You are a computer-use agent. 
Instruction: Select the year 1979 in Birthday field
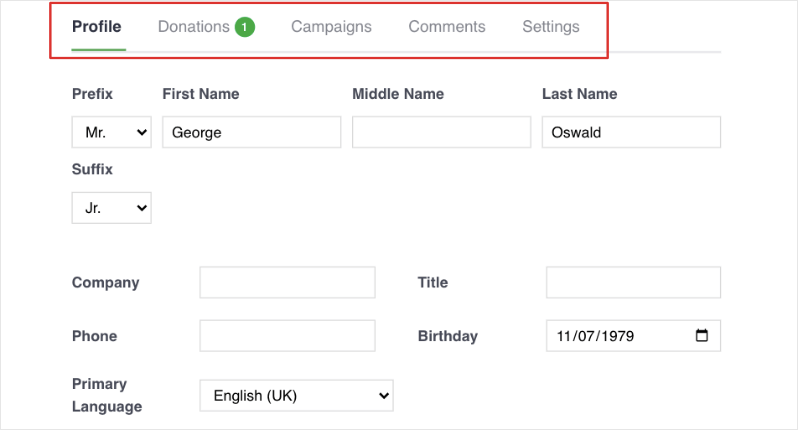click(614, 336)
